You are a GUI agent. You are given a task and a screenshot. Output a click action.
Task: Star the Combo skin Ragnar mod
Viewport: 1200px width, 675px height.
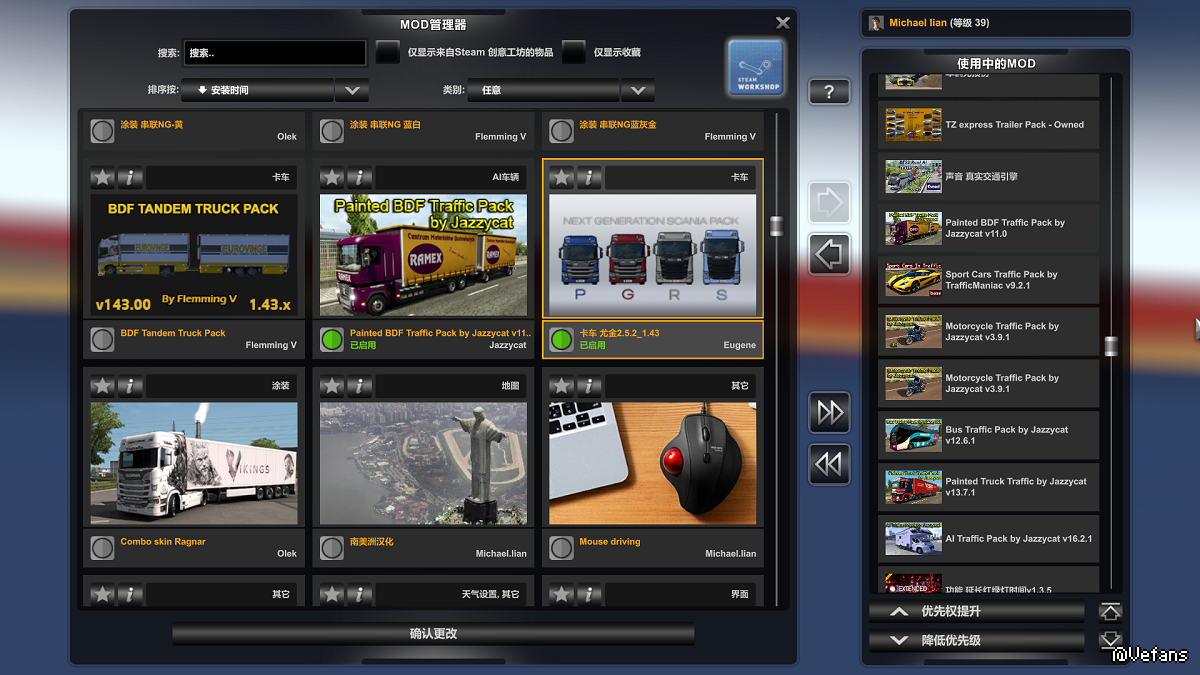coord(102,385)
